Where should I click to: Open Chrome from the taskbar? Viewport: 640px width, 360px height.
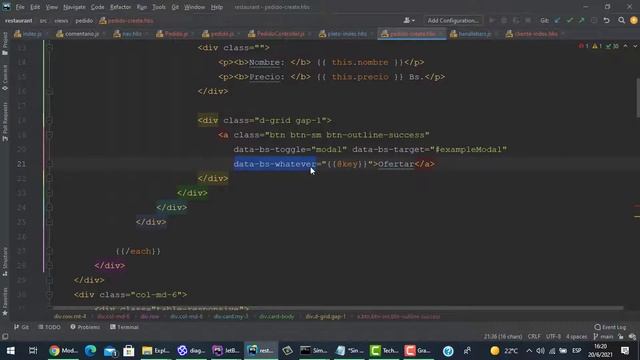(x=63, y=351)
